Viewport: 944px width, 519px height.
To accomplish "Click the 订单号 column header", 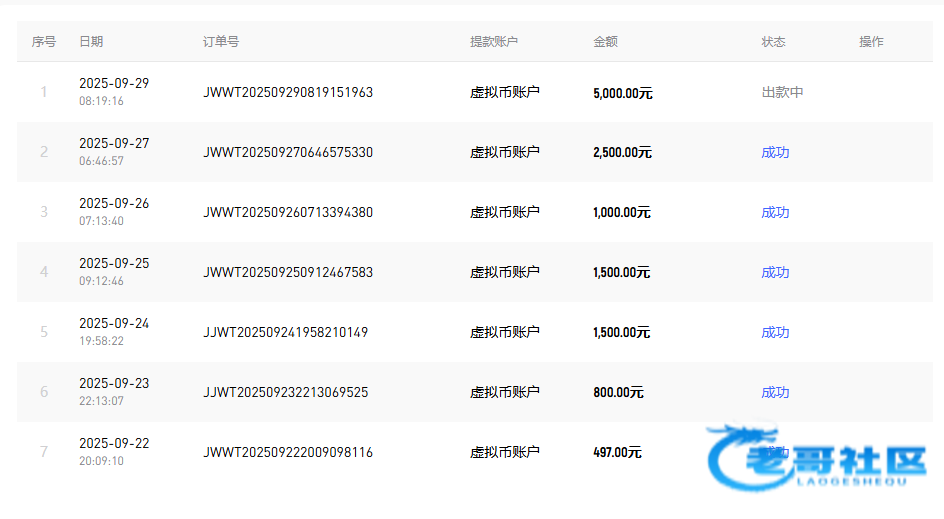I will click(221, 41).
